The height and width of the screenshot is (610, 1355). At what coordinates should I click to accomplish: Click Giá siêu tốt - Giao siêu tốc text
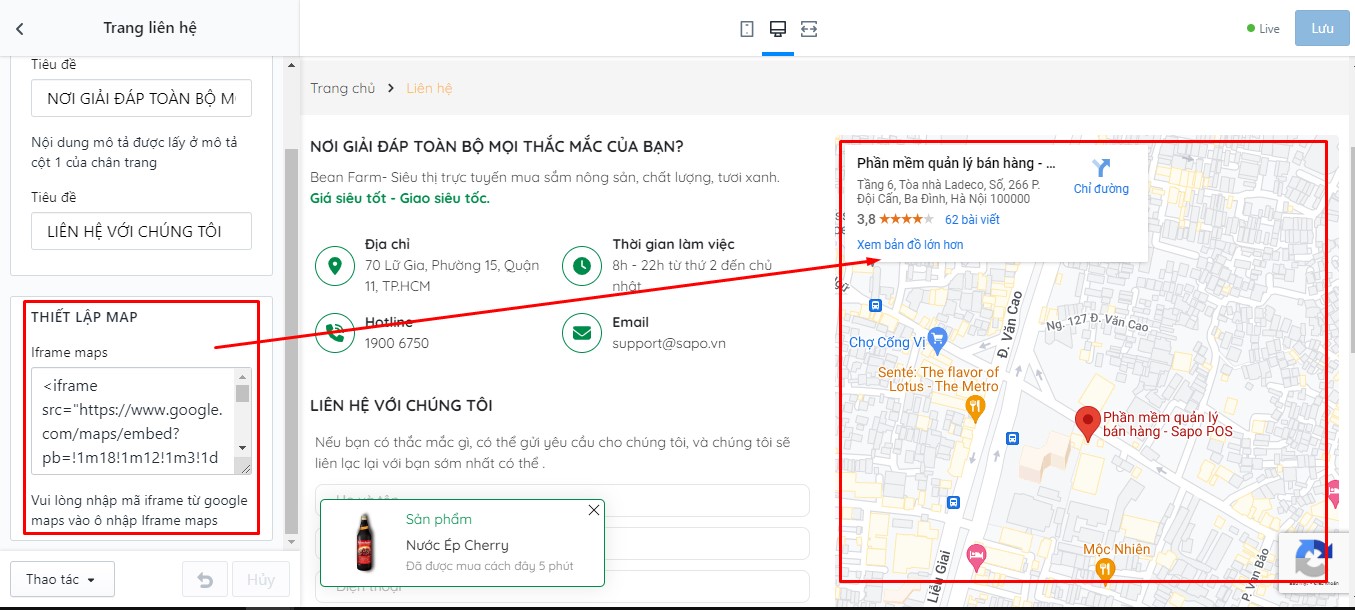(x=400, y=198)
